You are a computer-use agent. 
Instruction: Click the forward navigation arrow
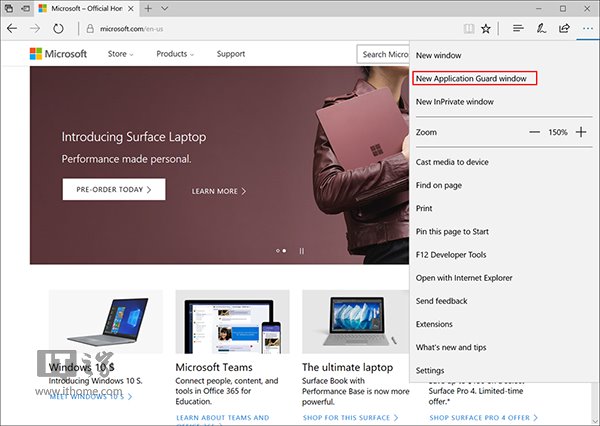point(35,28)
